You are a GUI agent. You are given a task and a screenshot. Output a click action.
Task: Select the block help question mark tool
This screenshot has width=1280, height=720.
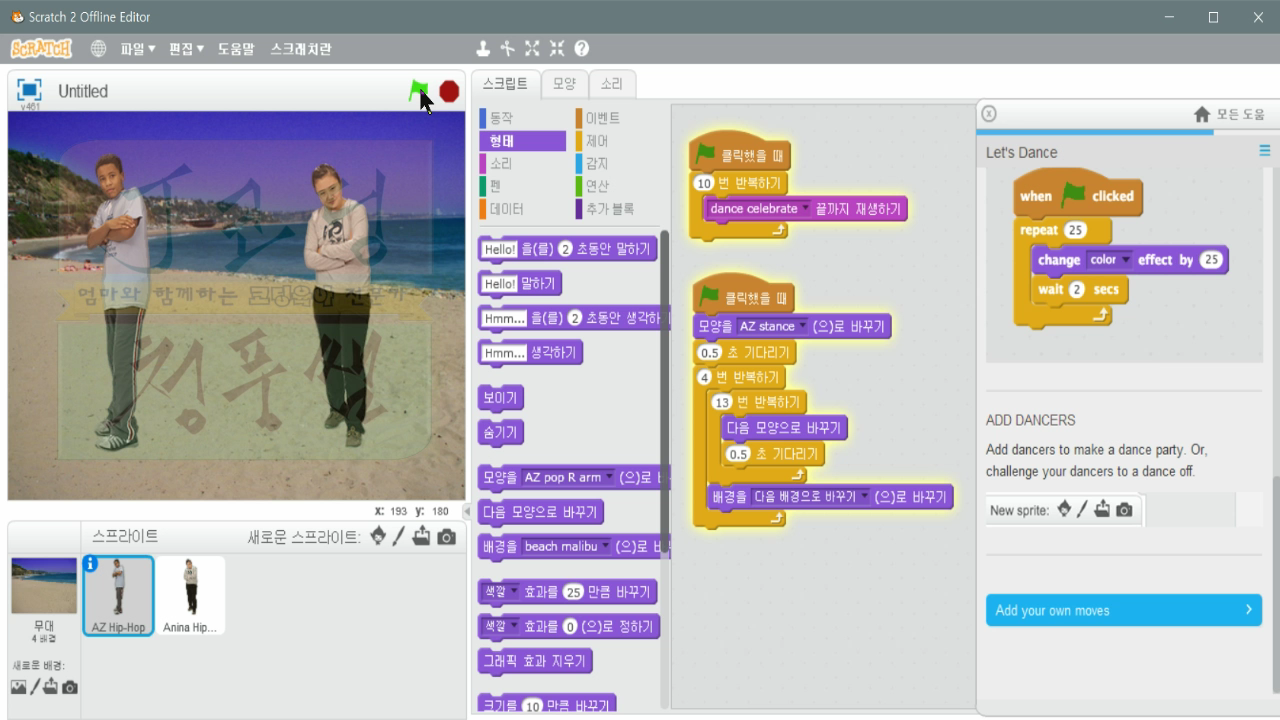pyautogui.click(x=581, y=49)
